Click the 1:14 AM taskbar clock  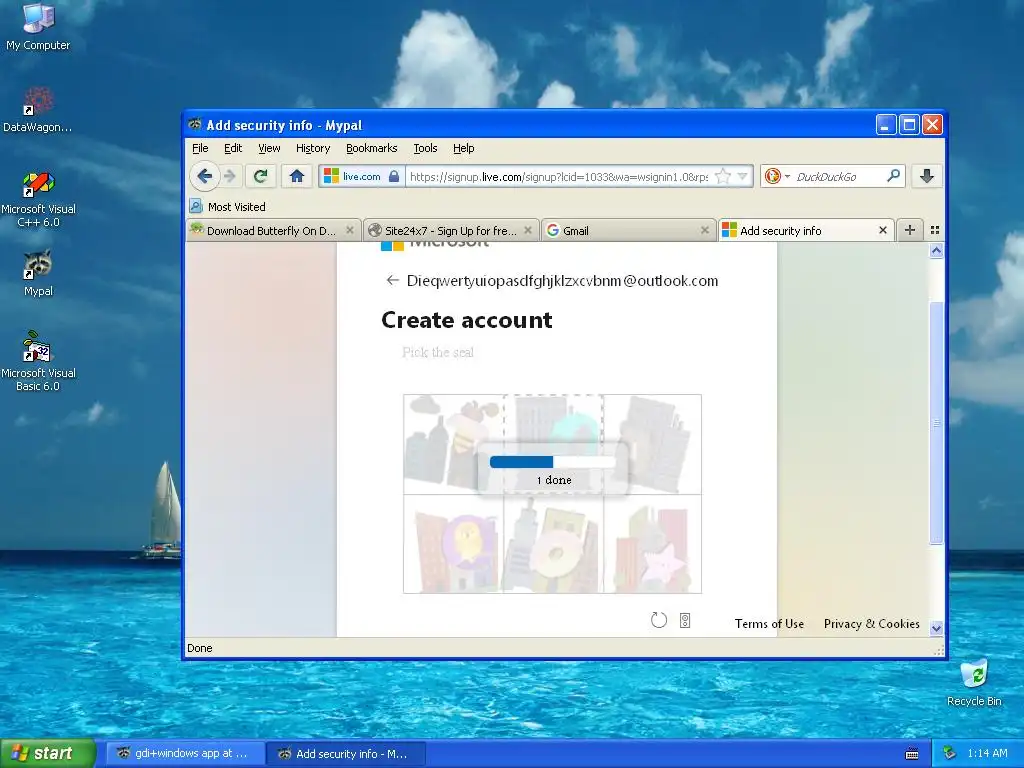coord(987,753)
